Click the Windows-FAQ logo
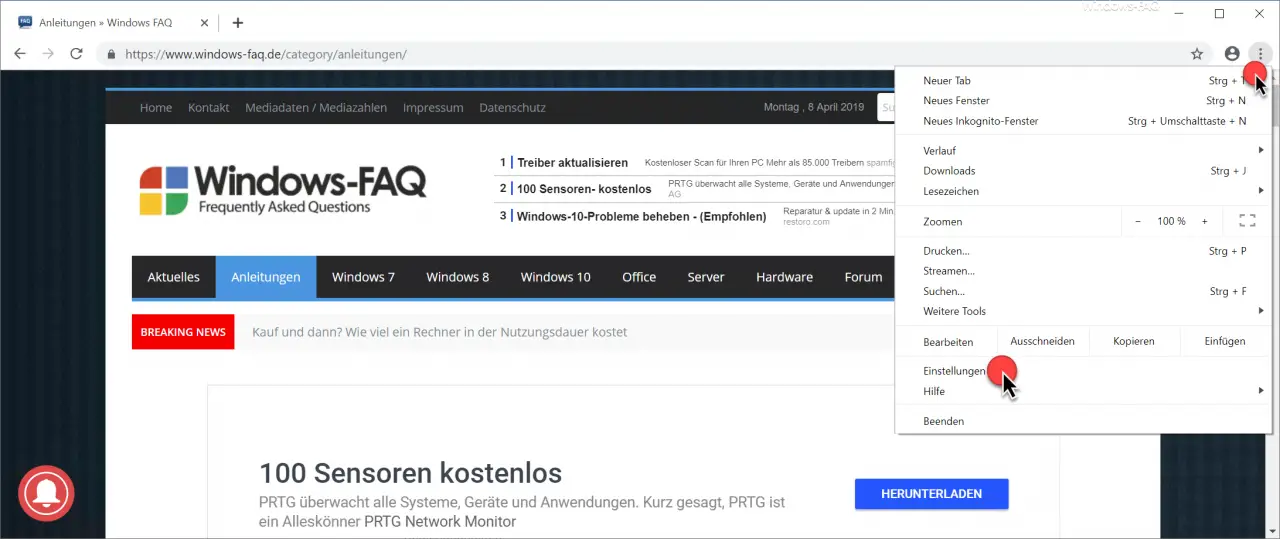 pyautogui.click(x=283, y=190)
